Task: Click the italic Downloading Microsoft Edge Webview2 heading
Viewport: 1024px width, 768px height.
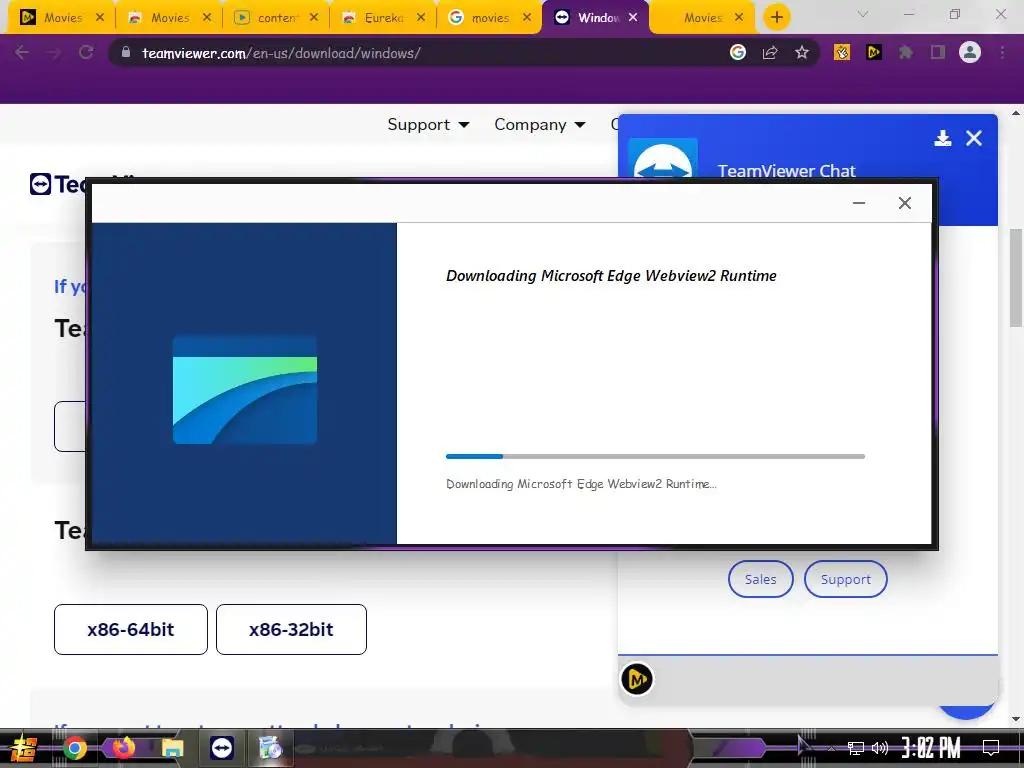Action: [x=611, y=276]
